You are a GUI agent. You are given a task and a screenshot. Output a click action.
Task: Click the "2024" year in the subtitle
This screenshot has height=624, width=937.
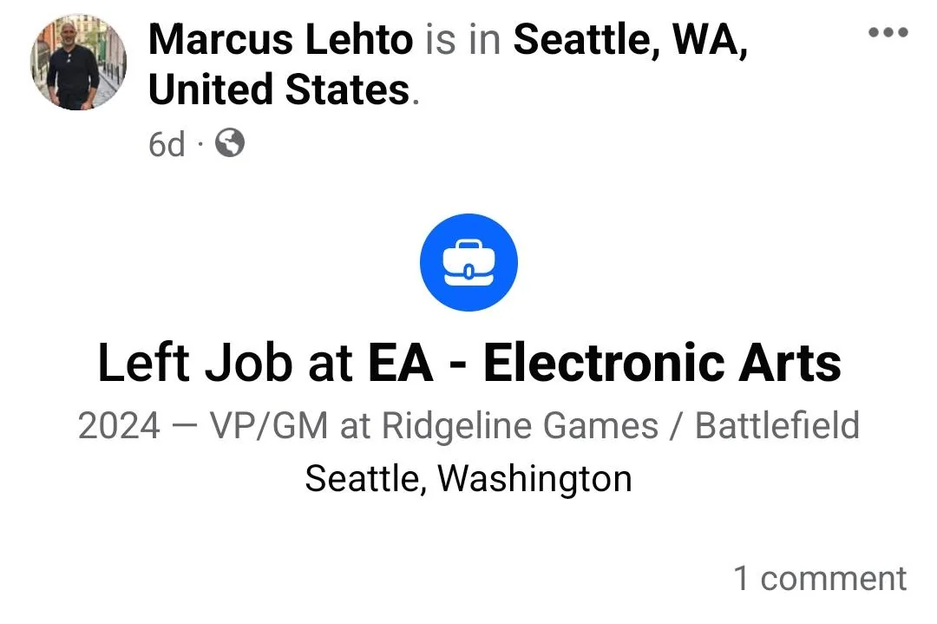[118, 426]
